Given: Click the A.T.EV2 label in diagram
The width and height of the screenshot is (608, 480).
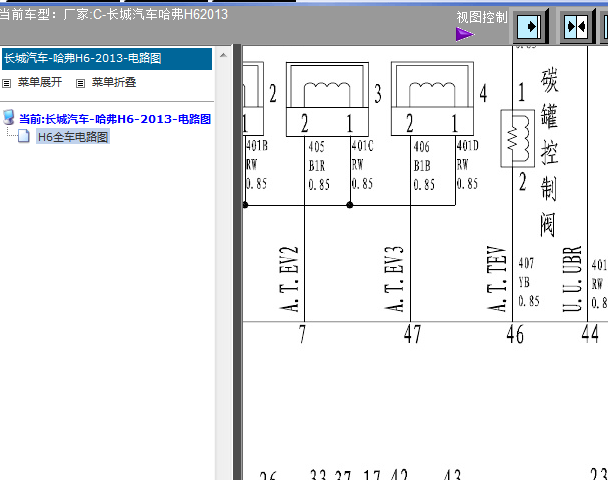Looking at the screenshot, I should tap(289, 279).
